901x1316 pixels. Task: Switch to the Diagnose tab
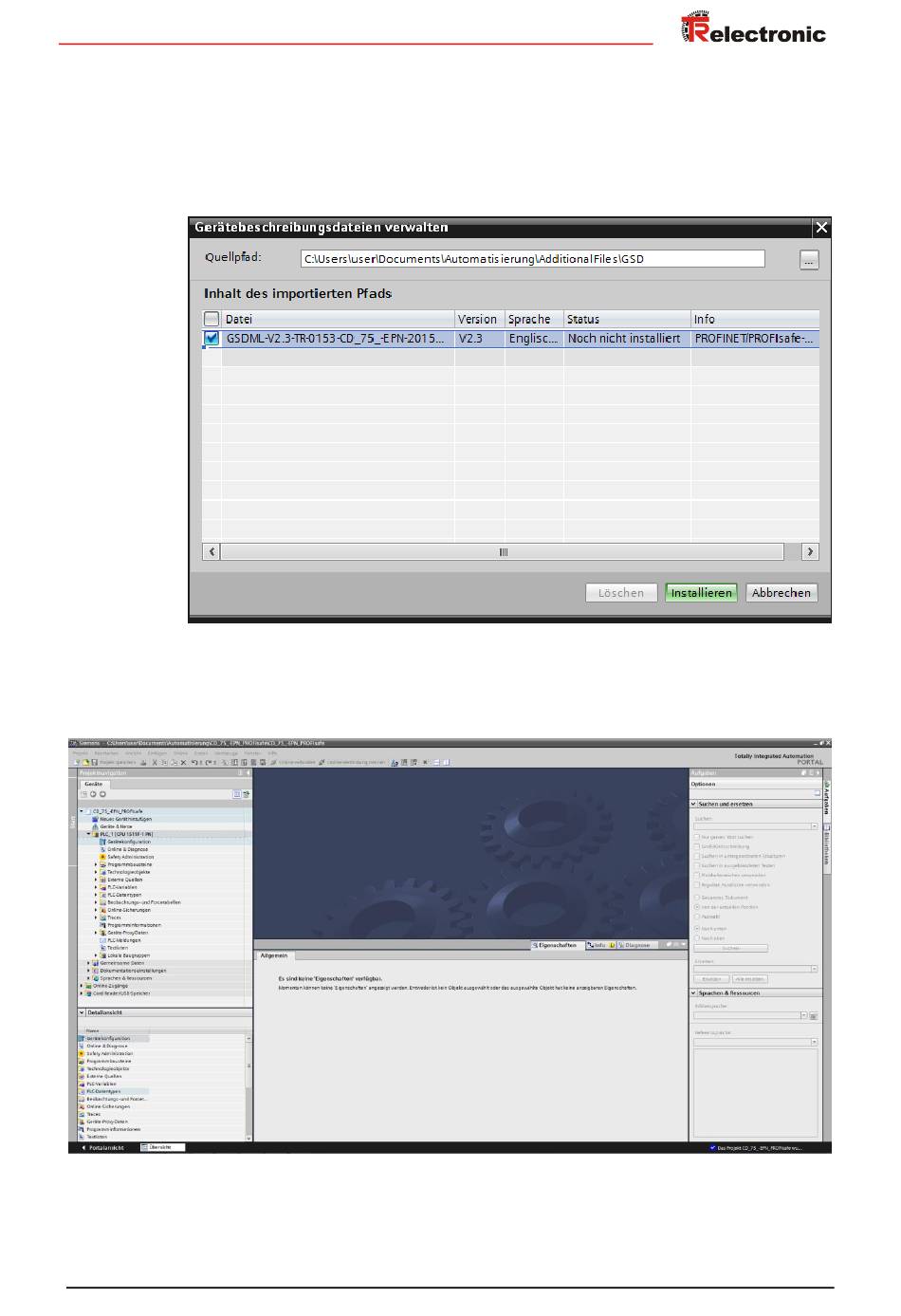636,945
